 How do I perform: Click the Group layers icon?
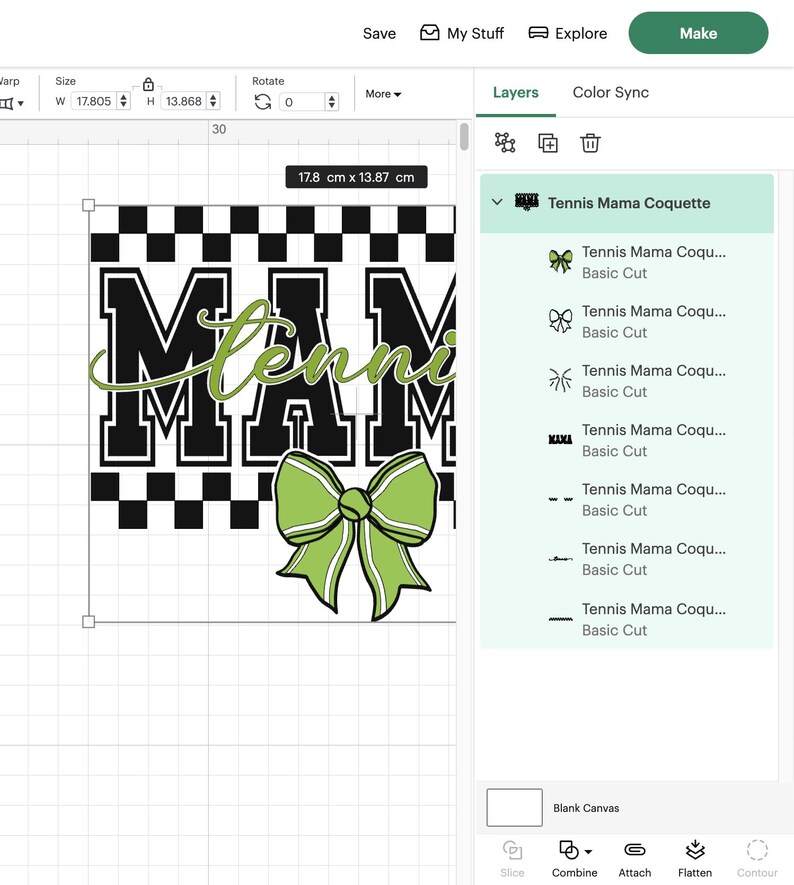coord(505,143)
